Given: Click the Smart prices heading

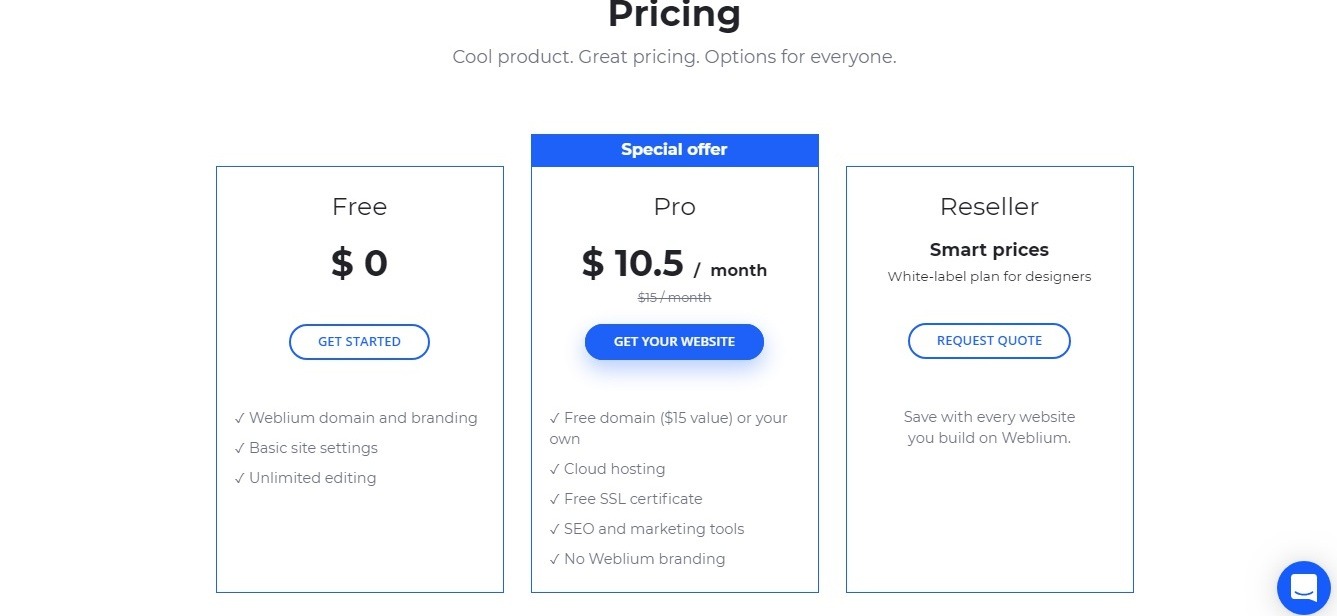Looking at the screenshot, I should click(x=989, y=250).
